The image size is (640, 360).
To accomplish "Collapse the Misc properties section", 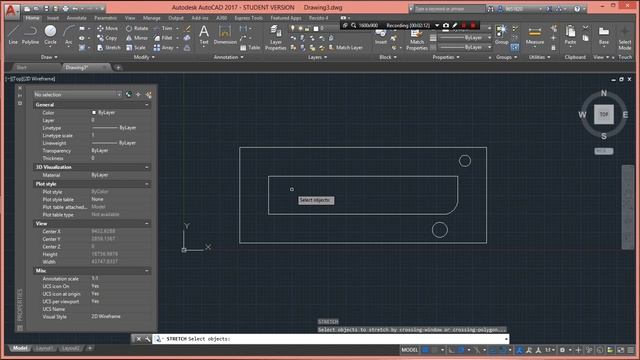I will [147, 271].
